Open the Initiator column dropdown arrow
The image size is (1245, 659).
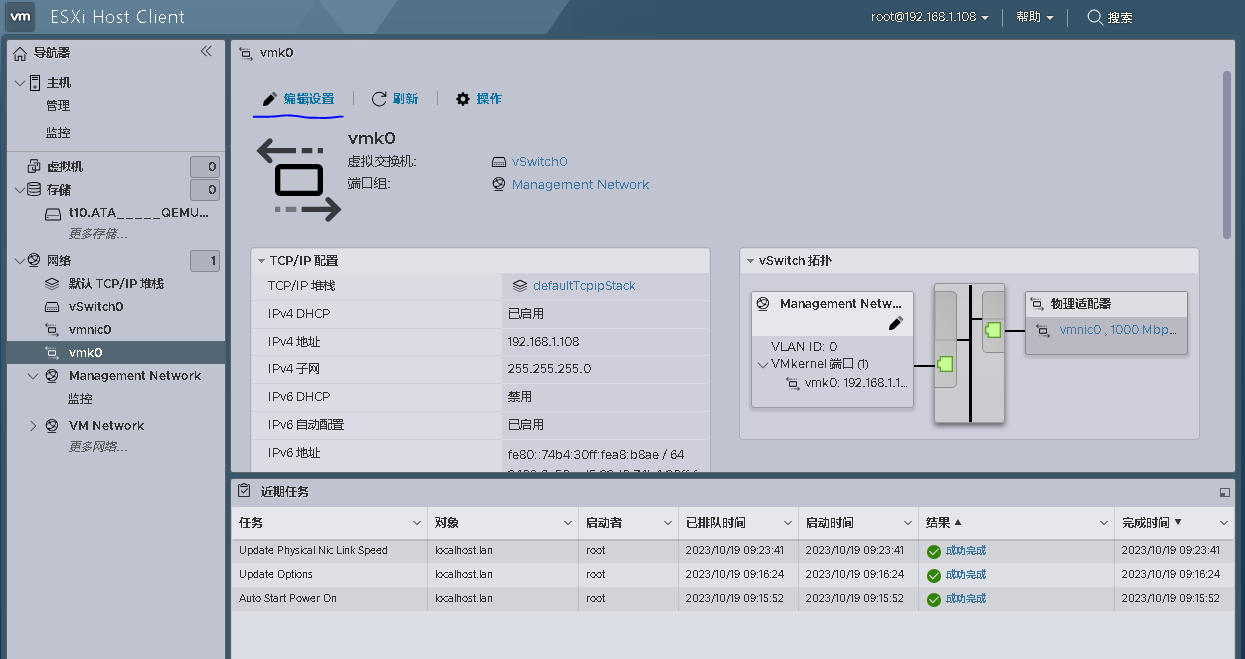pos(666,523)
